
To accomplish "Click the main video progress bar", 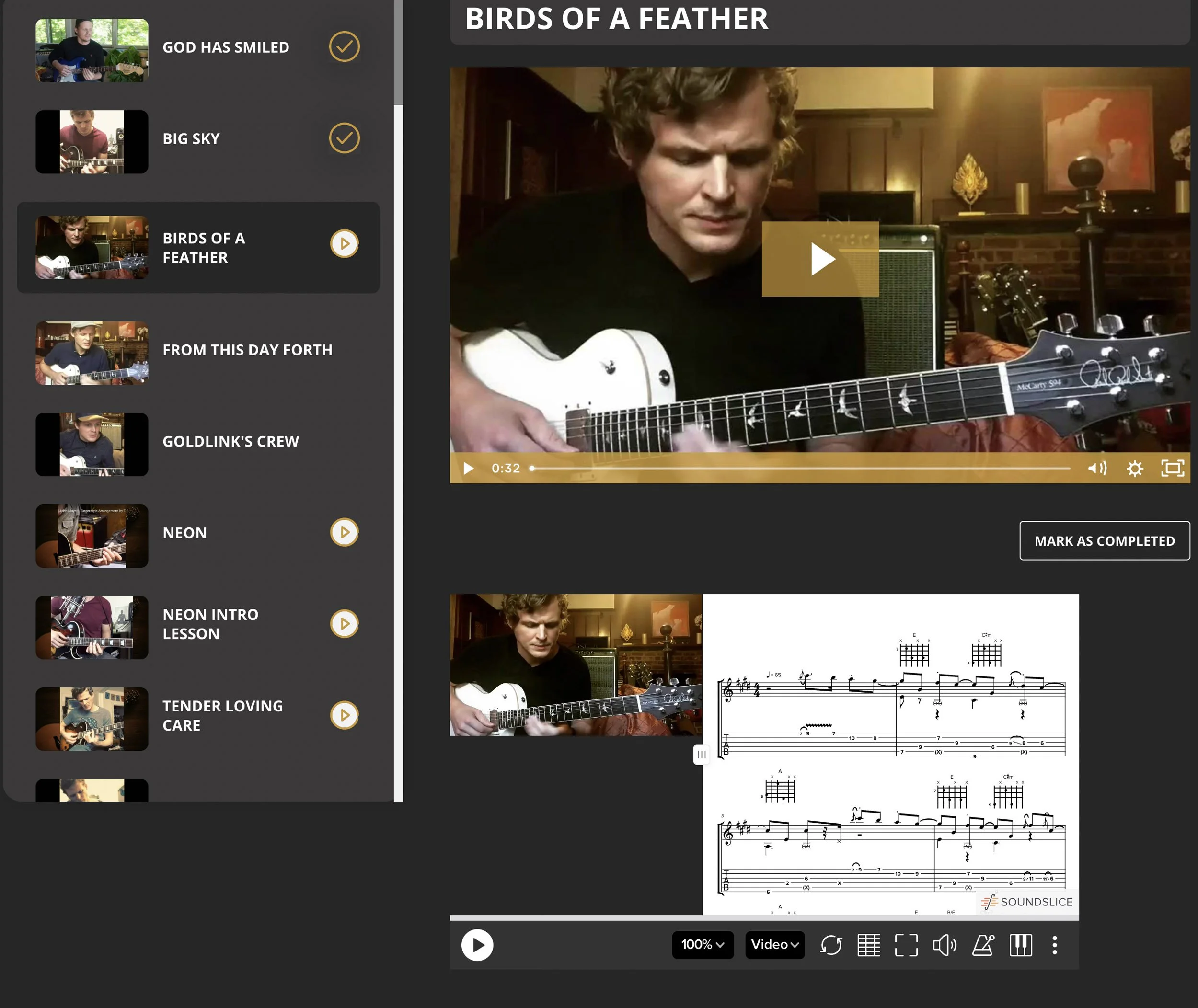I will [800, 469].
